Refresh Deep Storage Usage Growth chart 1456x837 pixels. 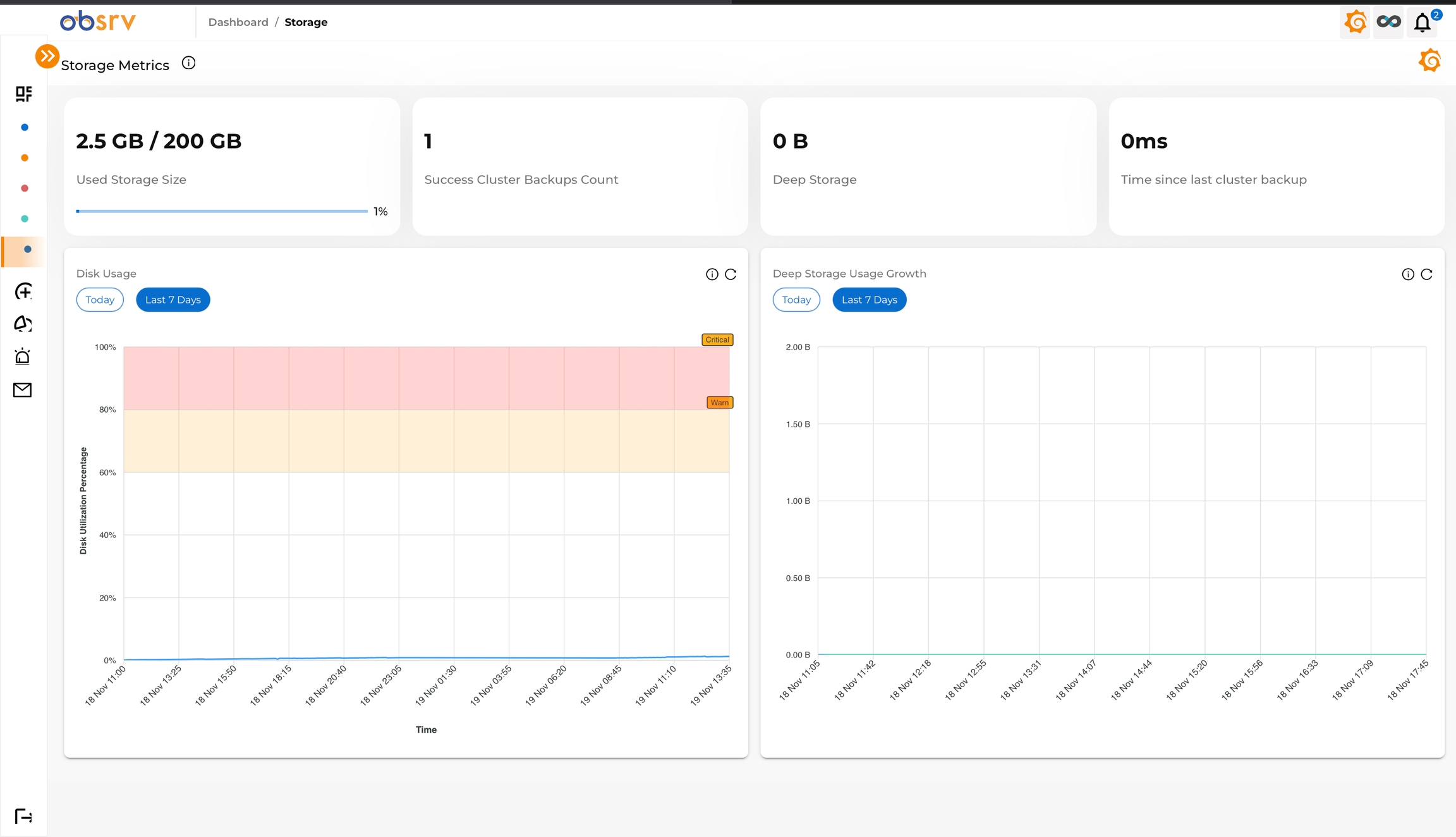coord(1426,274)
